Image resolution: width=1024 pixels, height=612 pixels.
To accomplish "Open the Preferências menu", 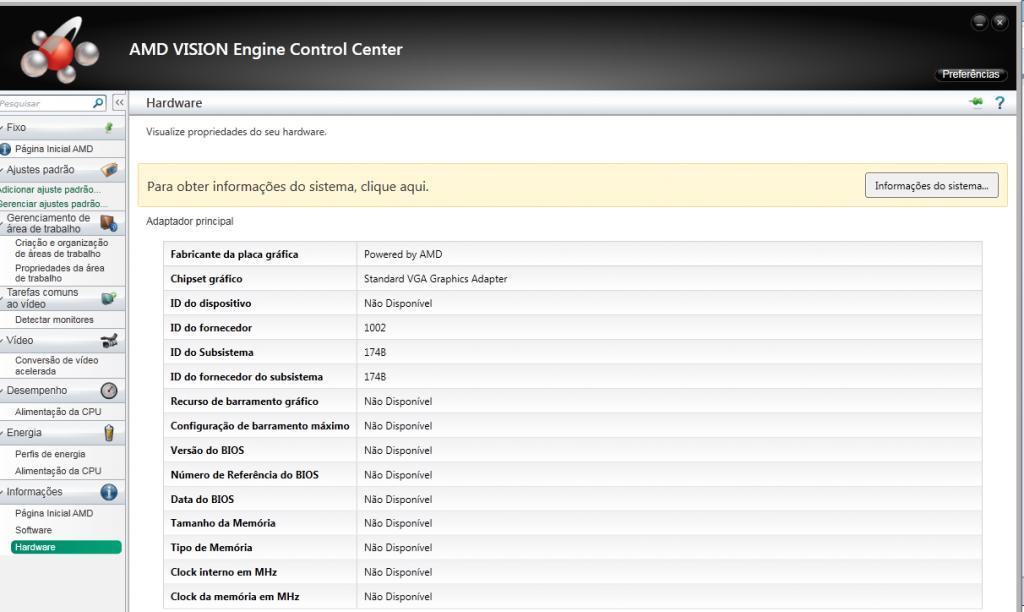I will 970,74.
